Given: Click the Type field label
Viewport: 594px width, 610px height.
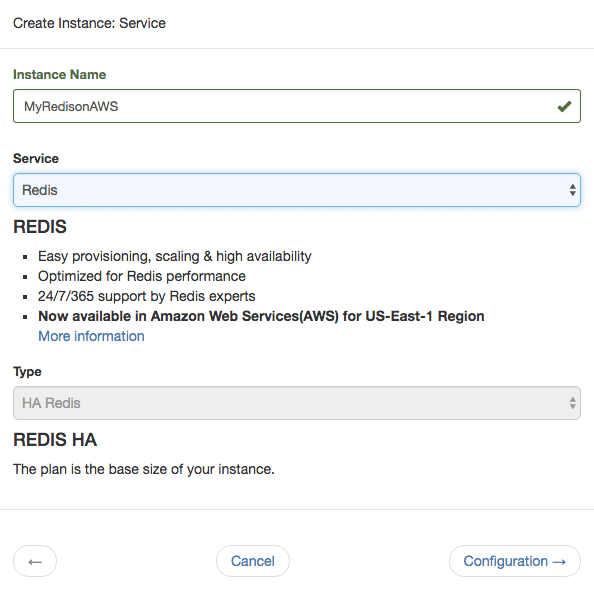Looking at the screenshot, I should [27, 372].
